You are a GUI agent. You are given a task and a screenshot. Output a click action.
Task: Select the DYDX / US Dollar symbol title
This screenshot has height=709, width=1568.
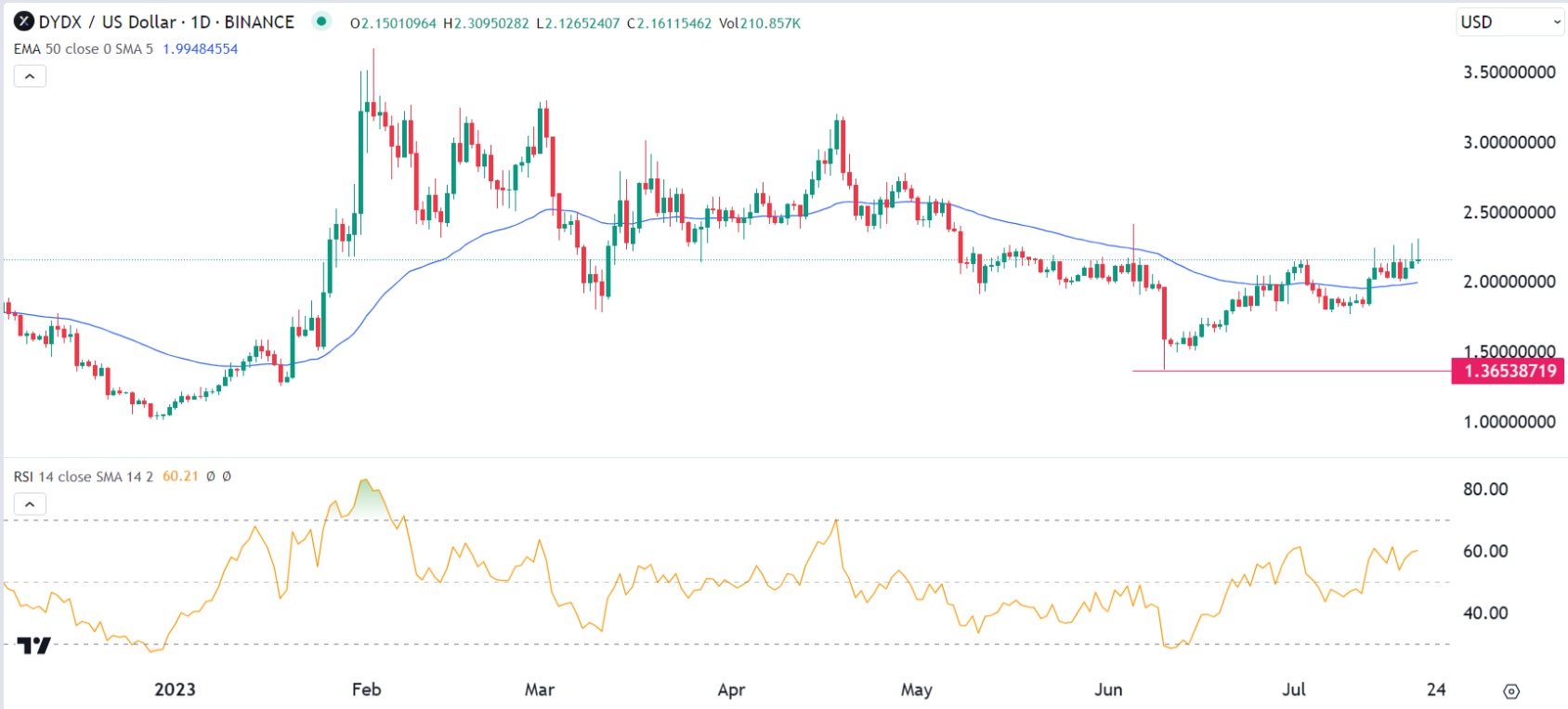[x=166, y=21]
